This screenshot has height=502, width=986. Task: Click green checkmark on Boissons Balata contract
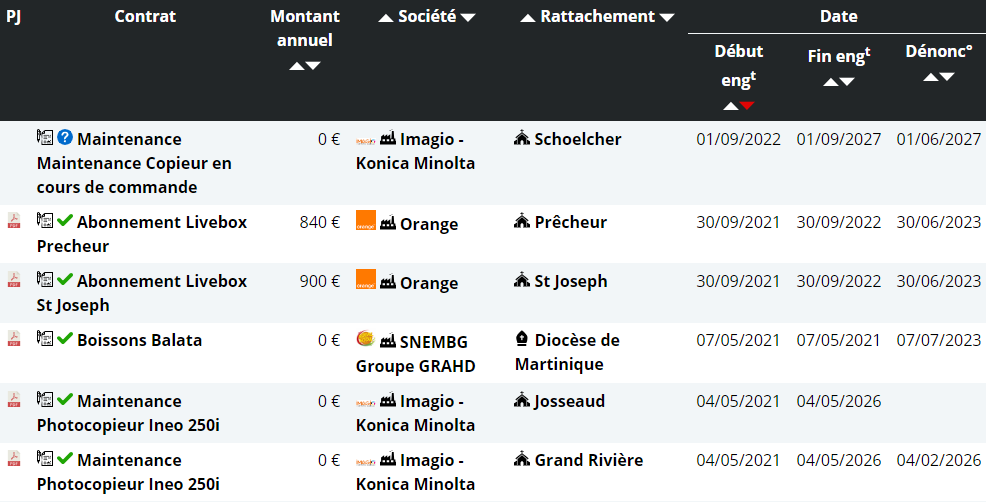tap(65, 338)
